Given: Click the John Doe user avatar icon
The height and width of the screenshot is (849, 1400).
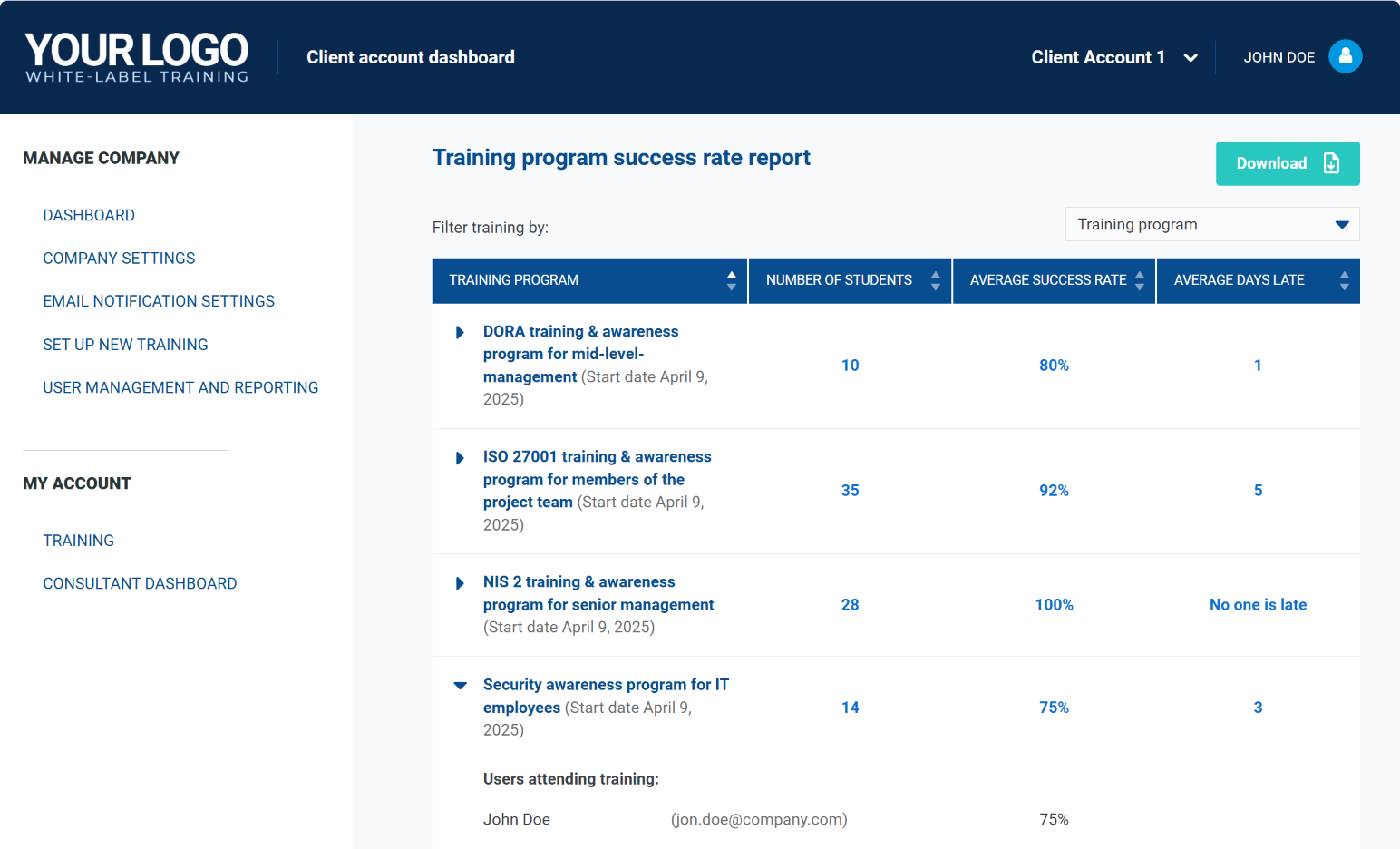Looking at the screenshot, I should tap(1345, 56).
